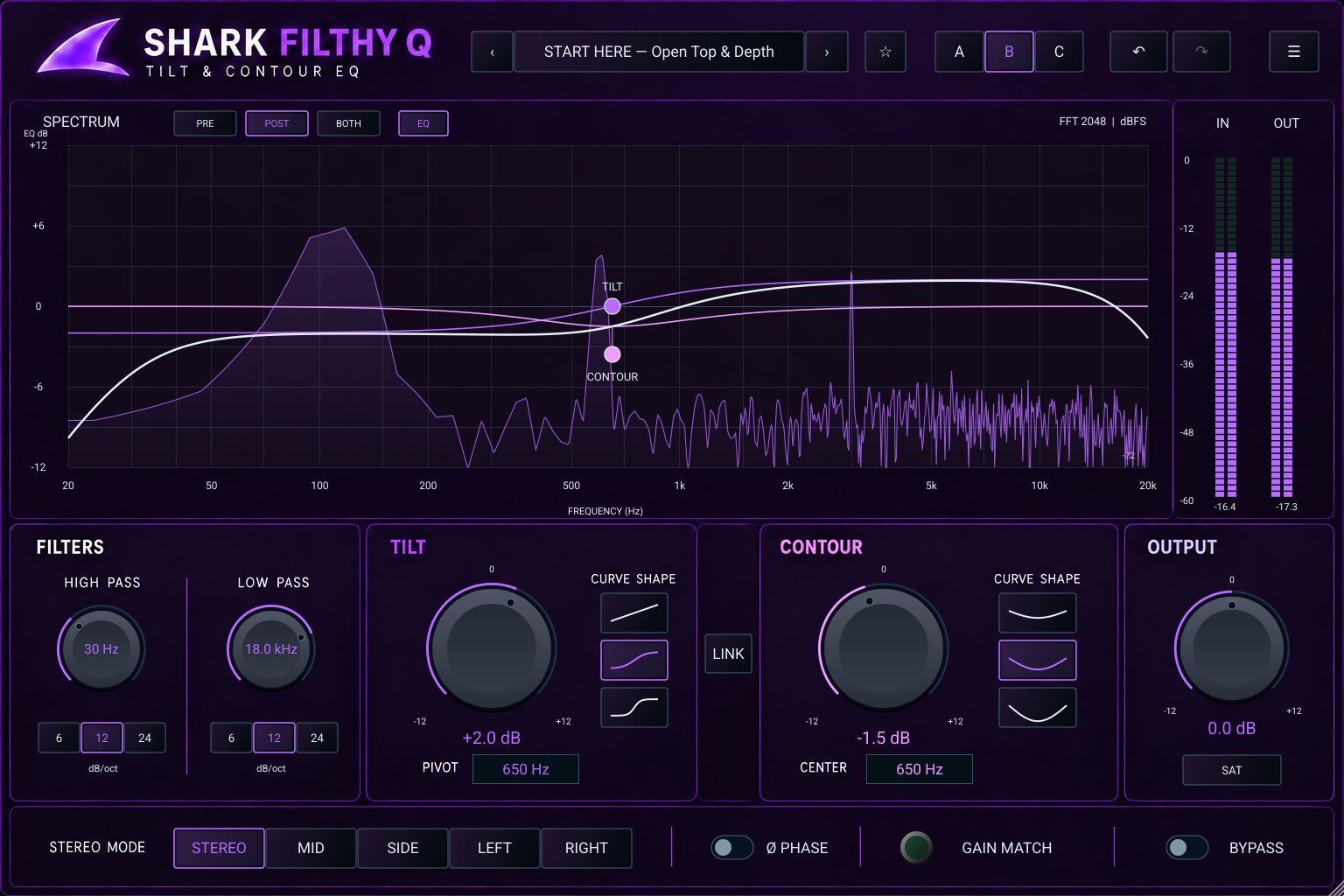Toggle the EQ curve overlay button
Screen dimensions: 1344x896
click(x=423, y=123)
